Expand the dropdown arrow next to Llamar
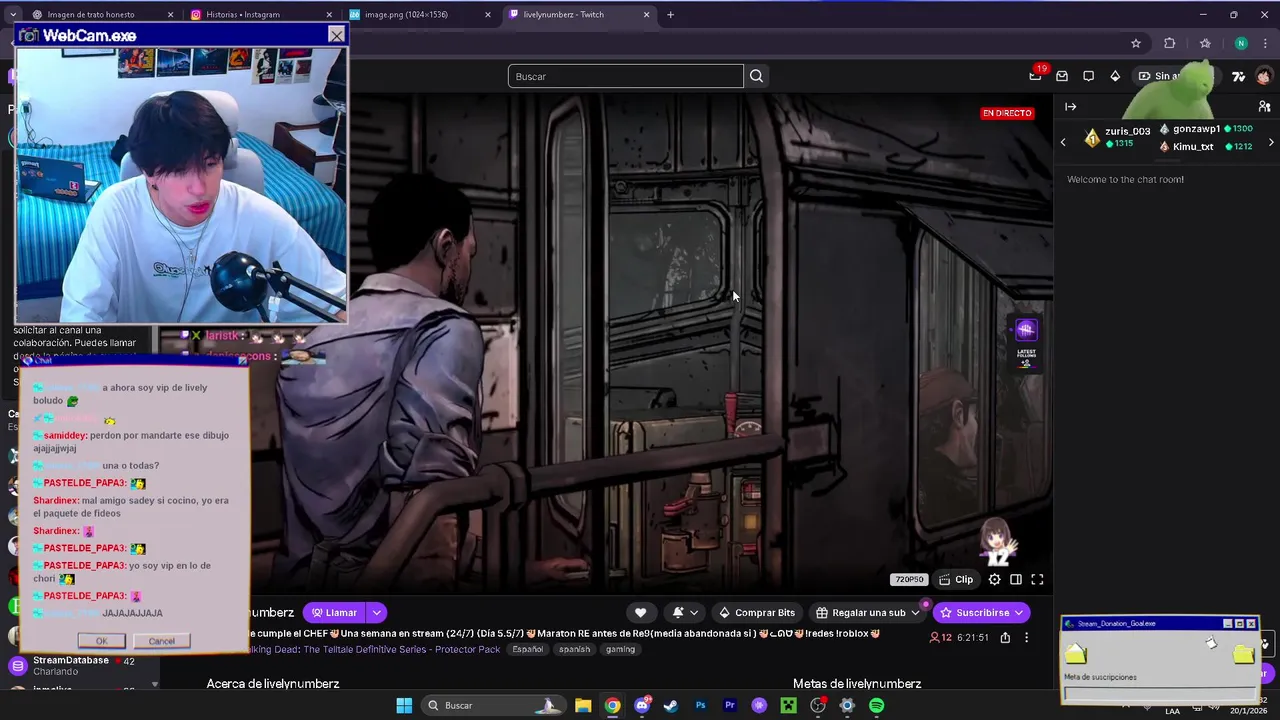 point(377,612)
